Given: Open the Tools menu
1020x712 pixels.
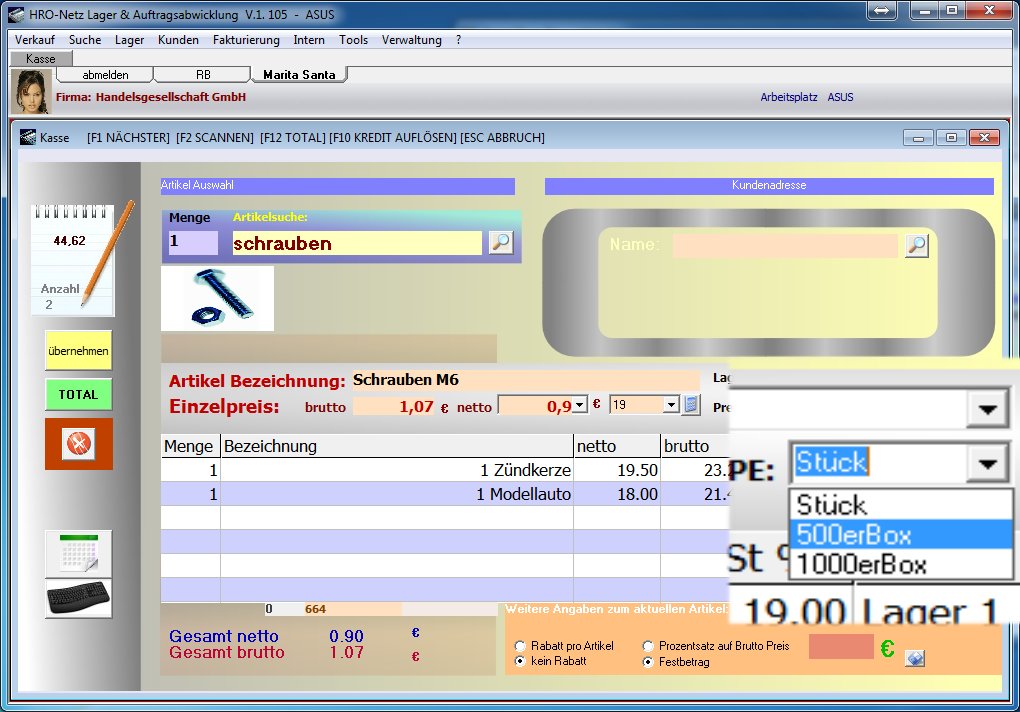Looking at the screenshot, I should click(x=353, y=40).
